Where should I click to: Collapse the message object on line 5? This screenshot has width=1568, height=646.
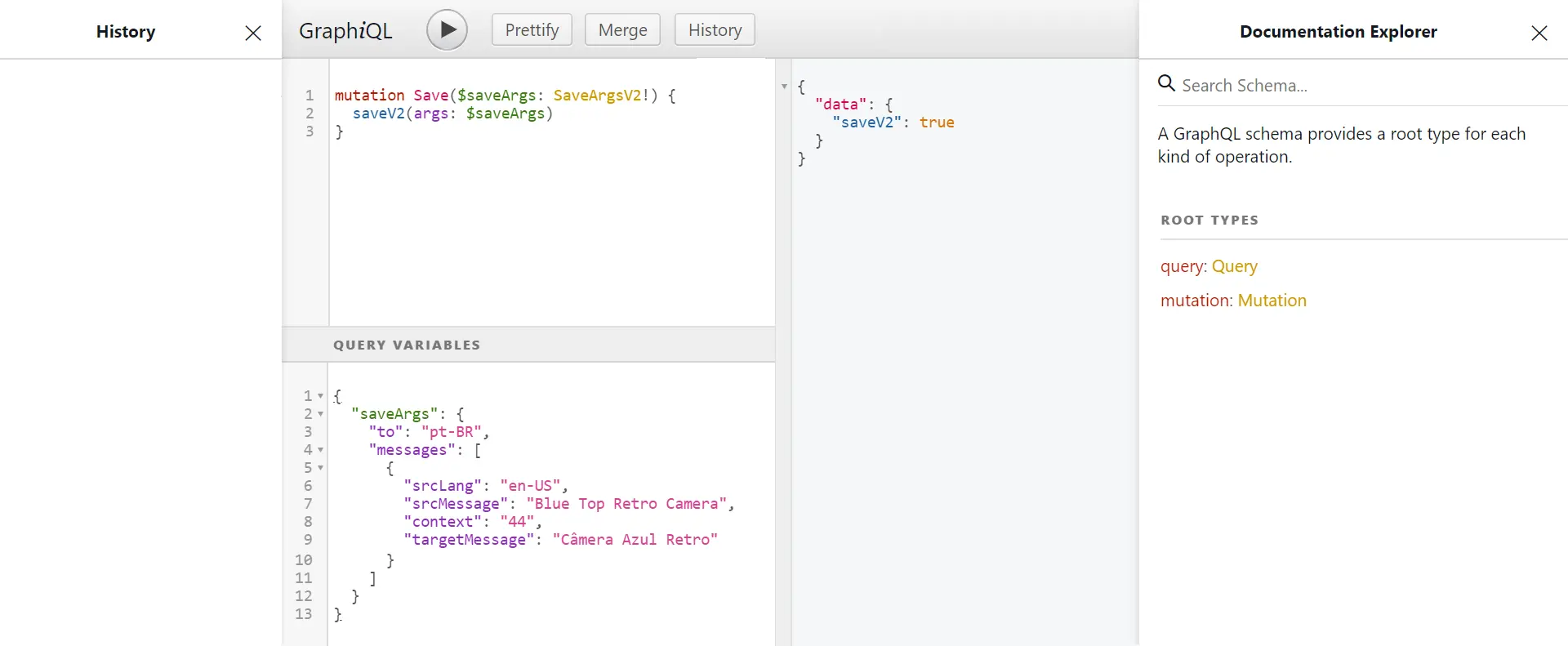[x=320, y=468]
